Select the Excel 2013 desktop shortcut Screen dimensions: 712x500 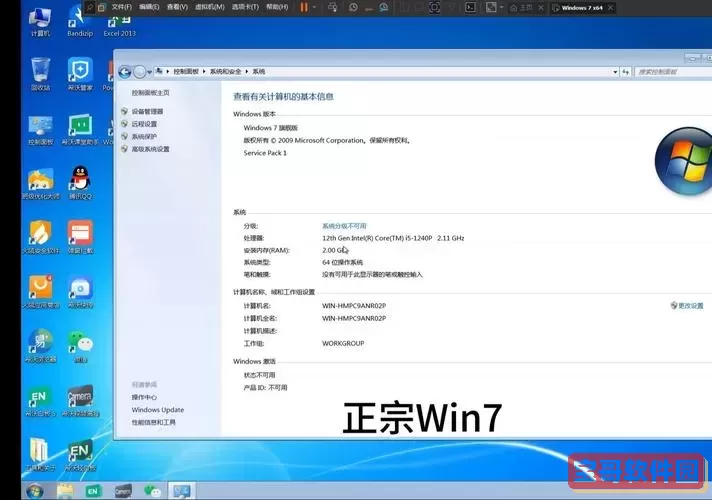pyautogui.click(x=119, y=25)
